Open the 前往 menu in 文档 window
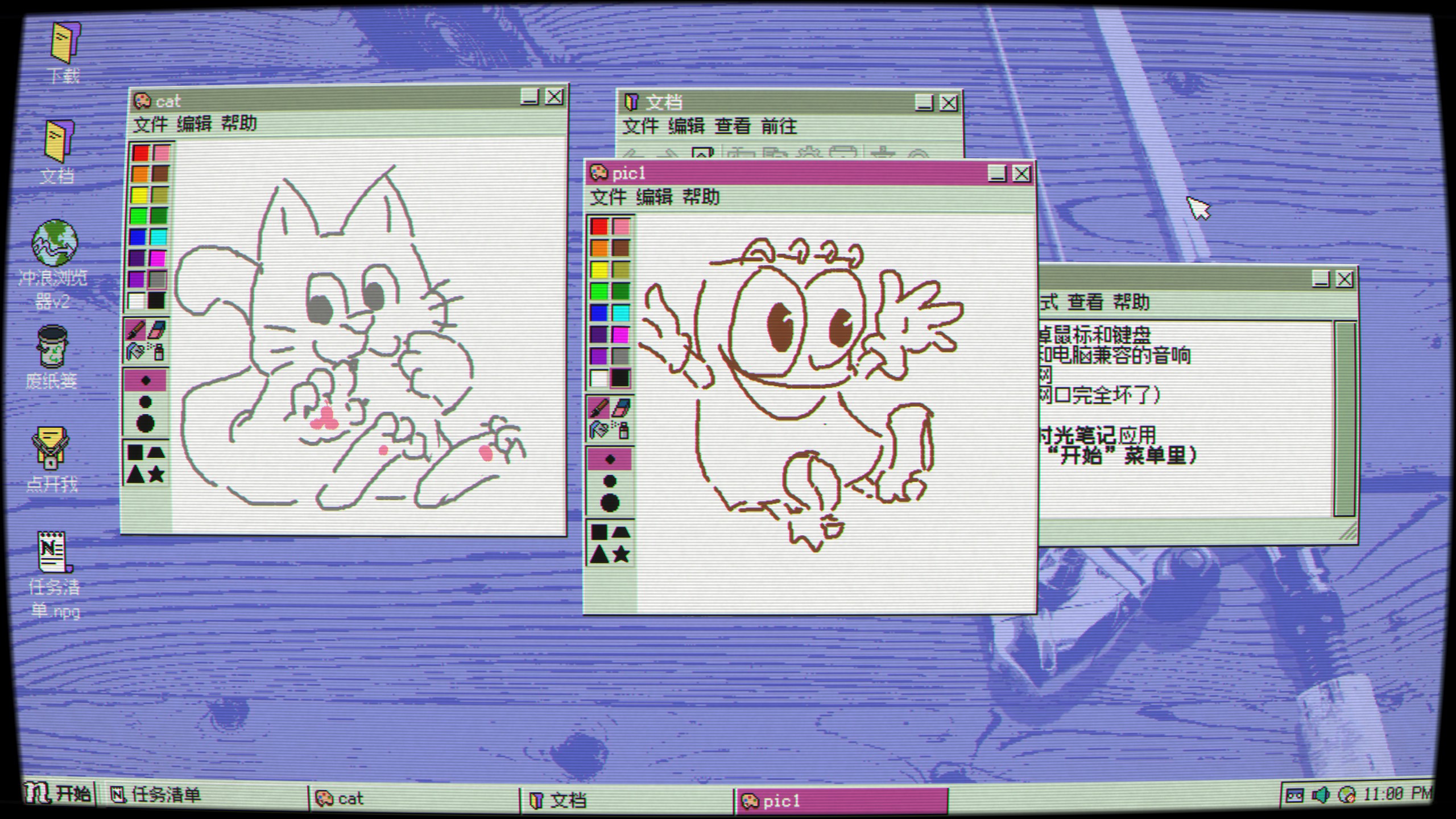Image resolution: width=1456 pixels, height=819 pixels. coord(779,126)
